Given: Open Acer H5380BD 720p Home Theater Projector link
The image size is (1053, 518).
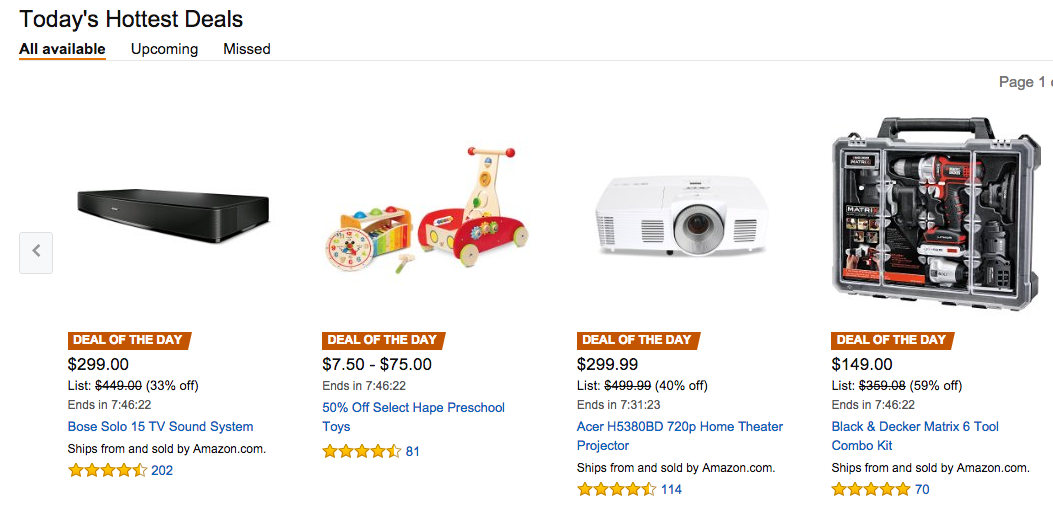Looking at the screenshot, I should [679, 427].
